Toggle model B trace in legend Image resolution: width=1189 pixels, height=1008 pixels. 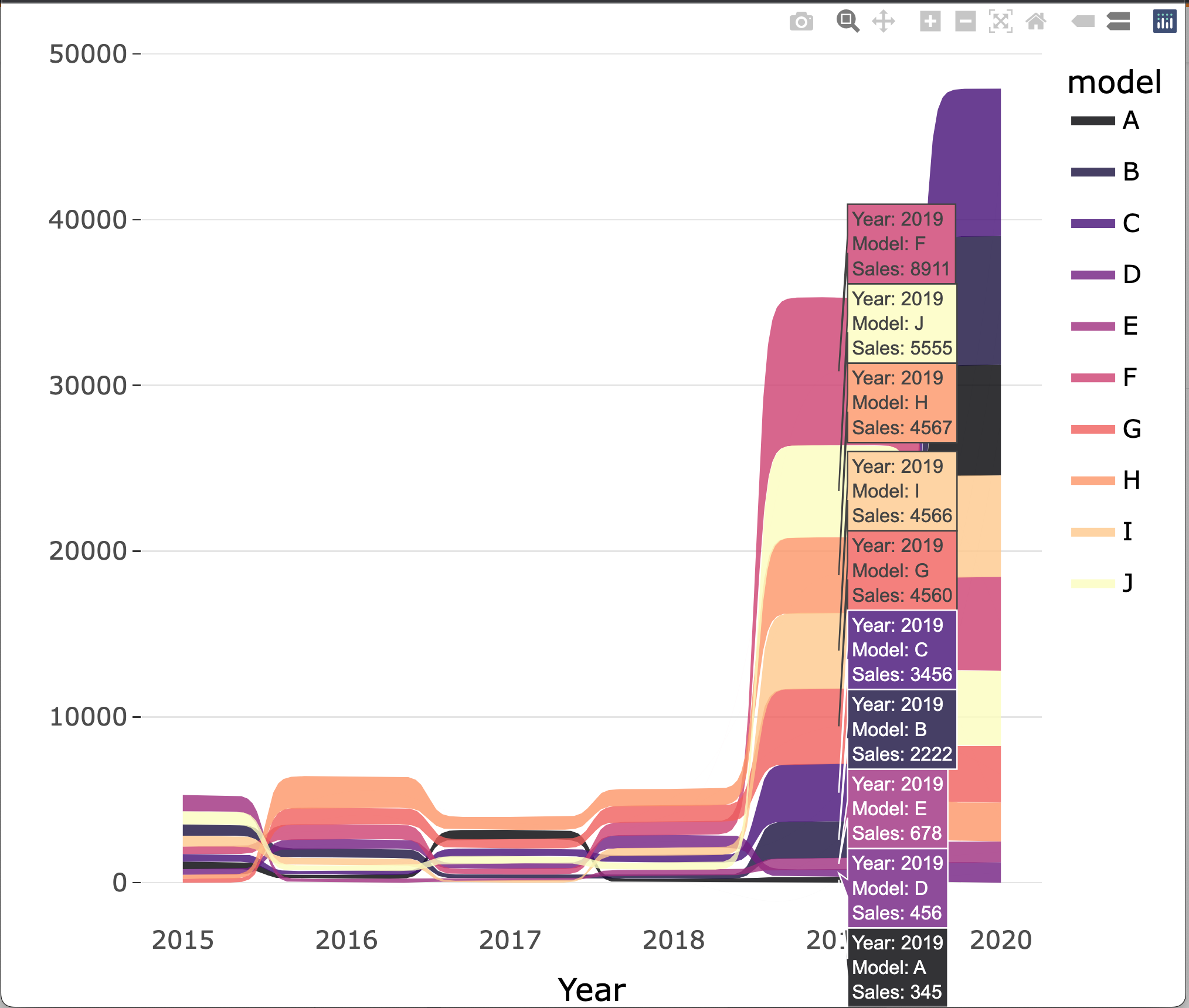click(1105, 172)
